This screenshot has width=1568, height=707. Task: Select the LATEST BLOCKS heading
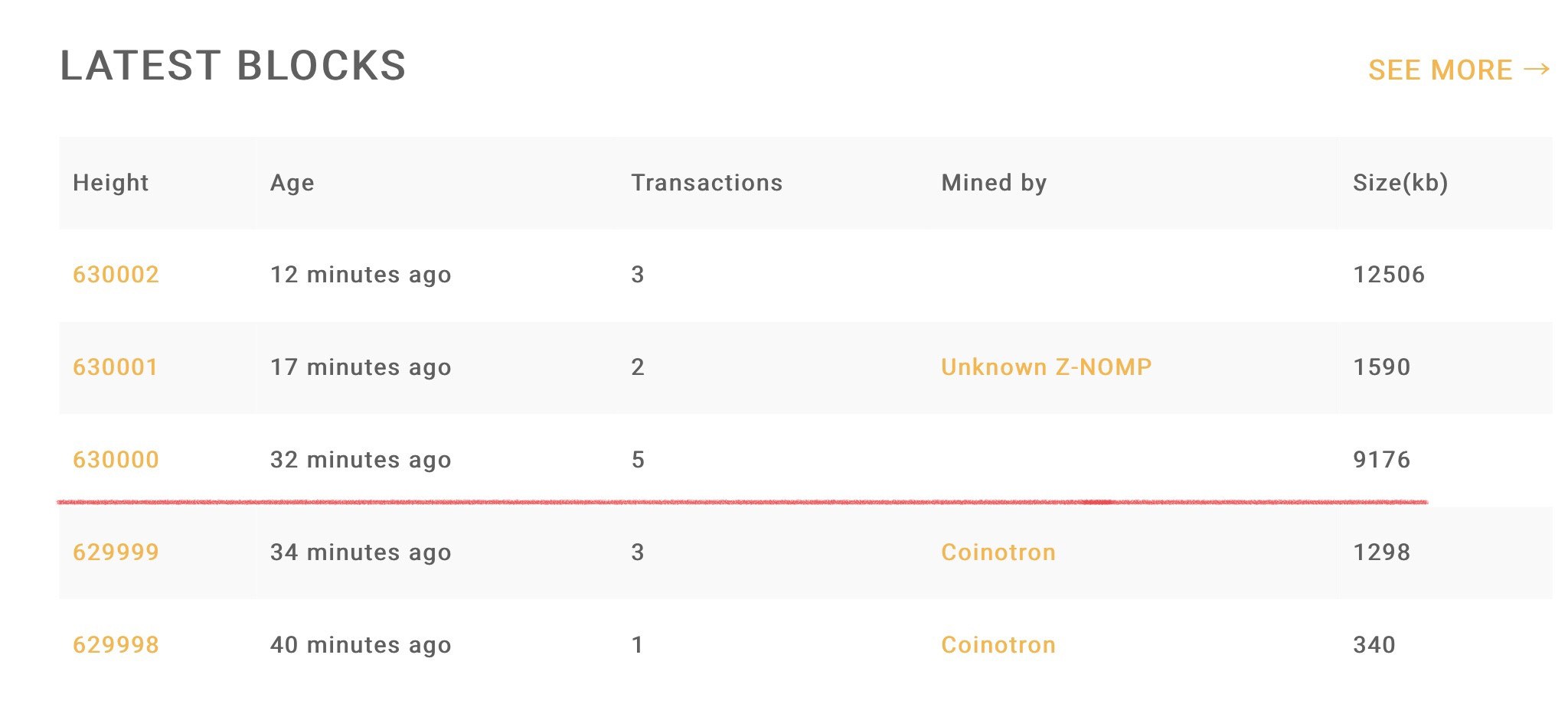pos(234,66)
